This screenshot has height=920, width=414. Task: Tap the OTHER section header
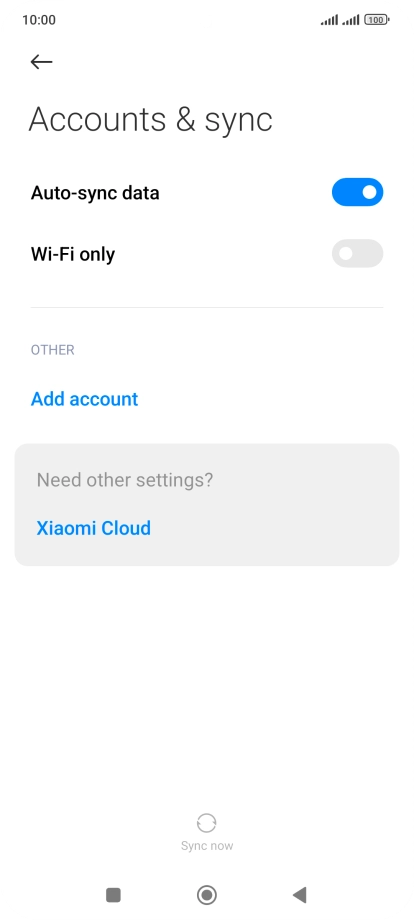53,350
